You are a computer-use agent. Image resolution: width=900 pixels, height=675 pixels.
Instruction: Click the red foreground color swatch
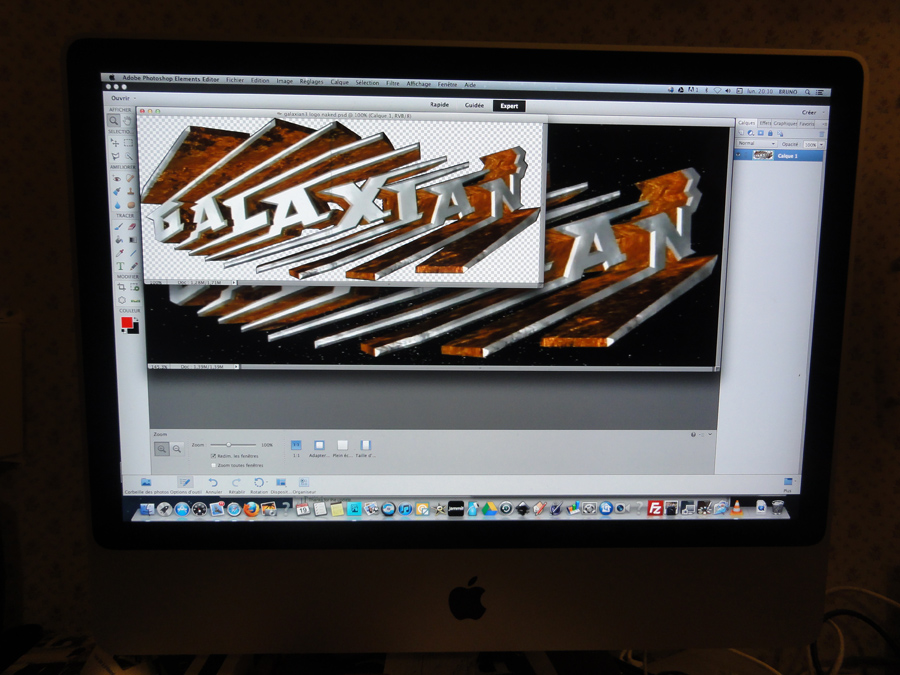pyautogui.click(x=127, y=324)
